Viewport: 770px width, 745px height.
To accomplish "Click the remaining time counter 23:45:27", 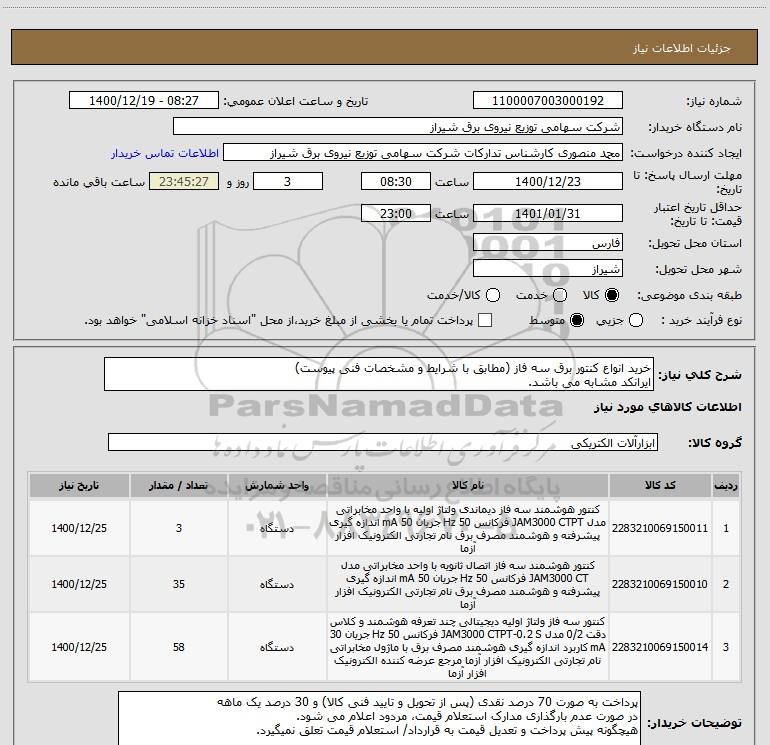I will pyautogui.click(x=184, y=181).
